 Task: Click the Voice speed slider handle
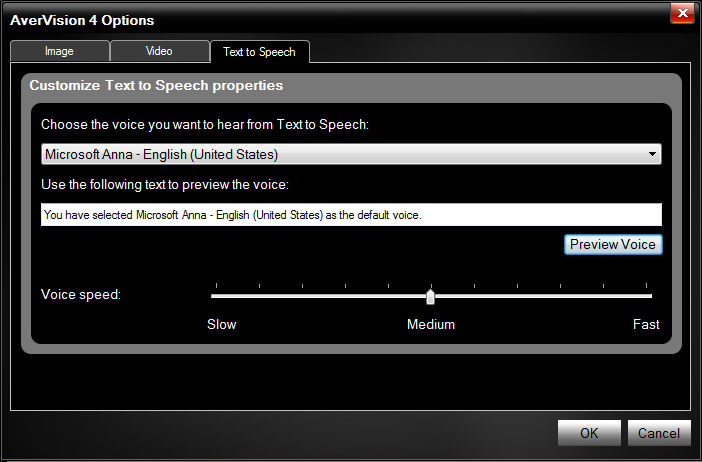(x=430, y=296)
